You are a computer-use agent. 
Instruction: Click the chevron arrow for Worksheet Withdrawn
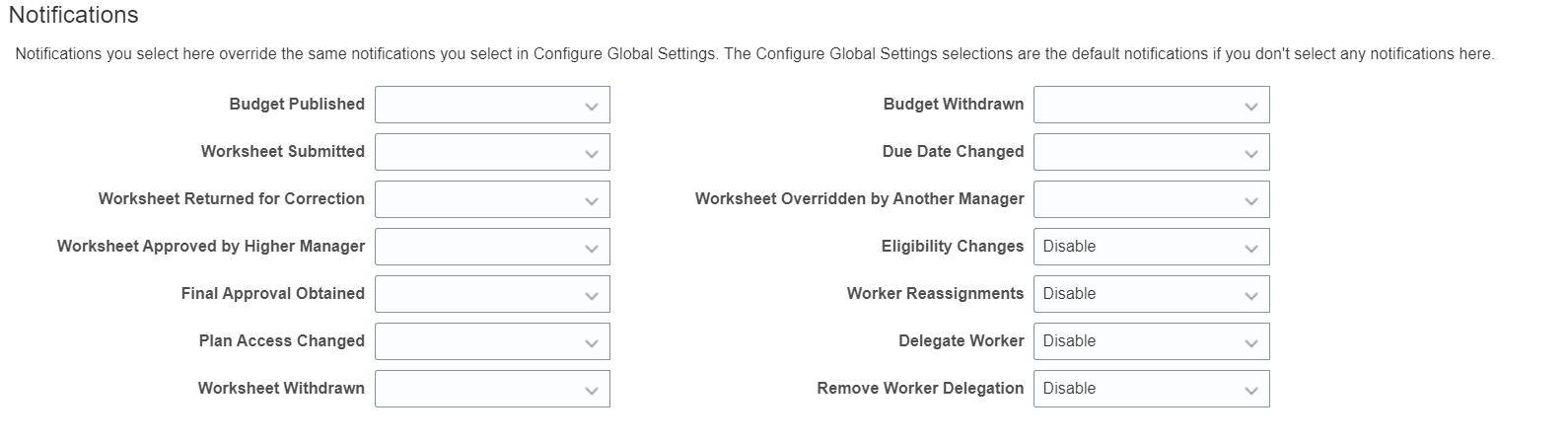click(x=592, y=391)
